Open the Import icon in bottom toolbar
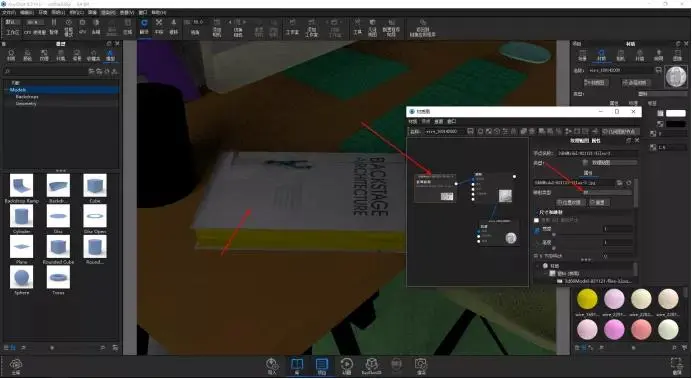Screen dimensions: 692x379 coord(272,364)
